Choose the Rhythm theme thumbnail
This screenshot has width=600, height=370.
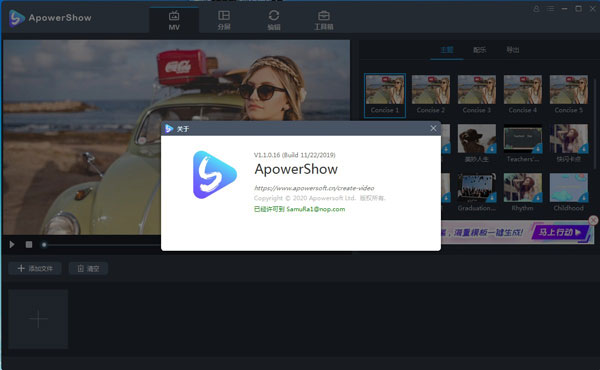(x=522, y=187)
